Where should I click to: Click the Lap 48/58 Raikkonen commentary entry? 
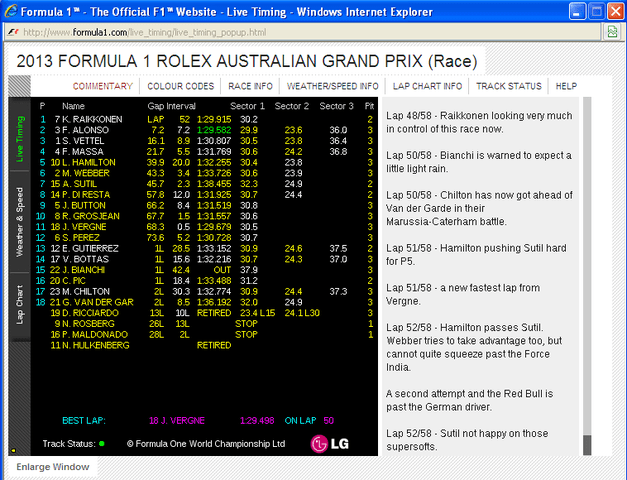(x=479, y=122)
